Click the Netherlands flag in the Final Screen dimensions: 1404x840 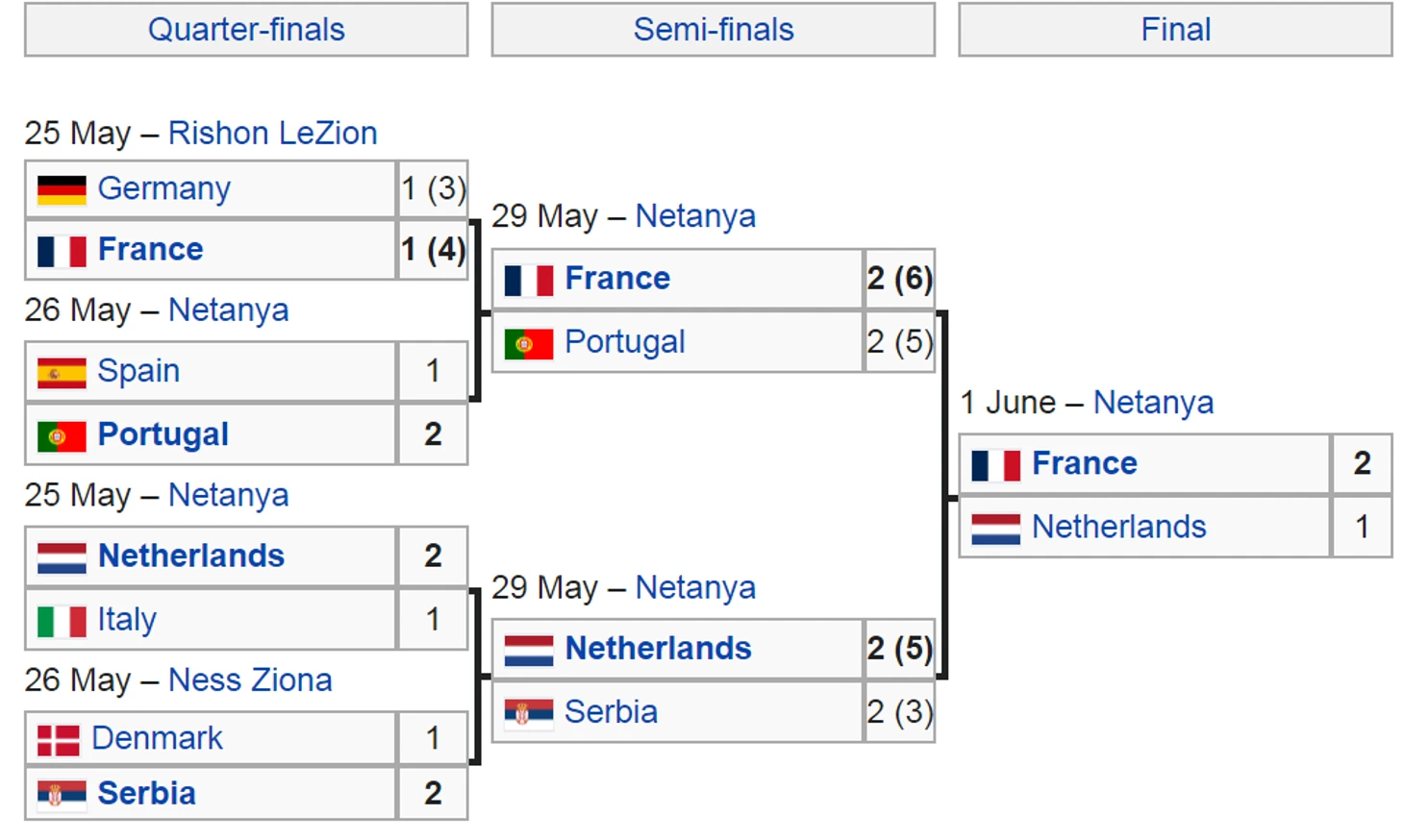[995, 529]
